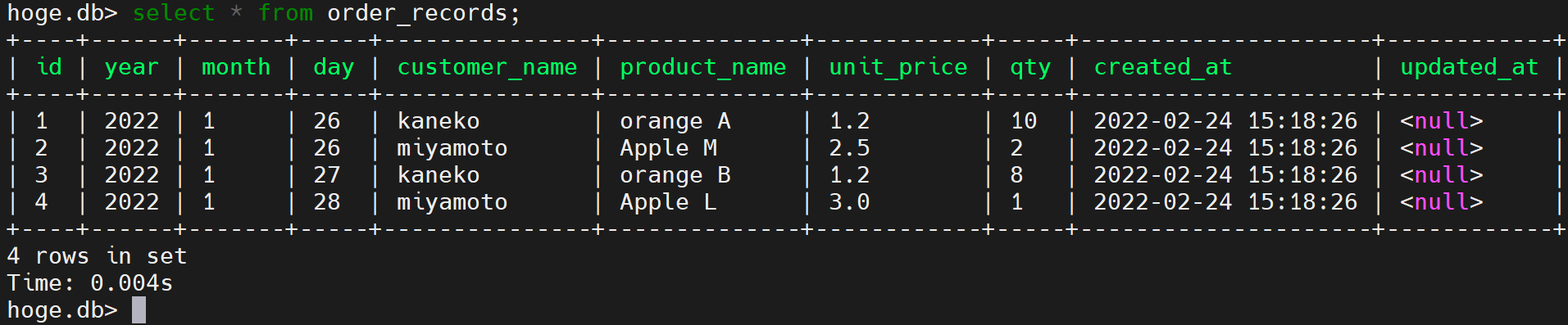1568x325 pixels.
Task: Click the first row's <null> value
Action: click(x=1441, y=121)
